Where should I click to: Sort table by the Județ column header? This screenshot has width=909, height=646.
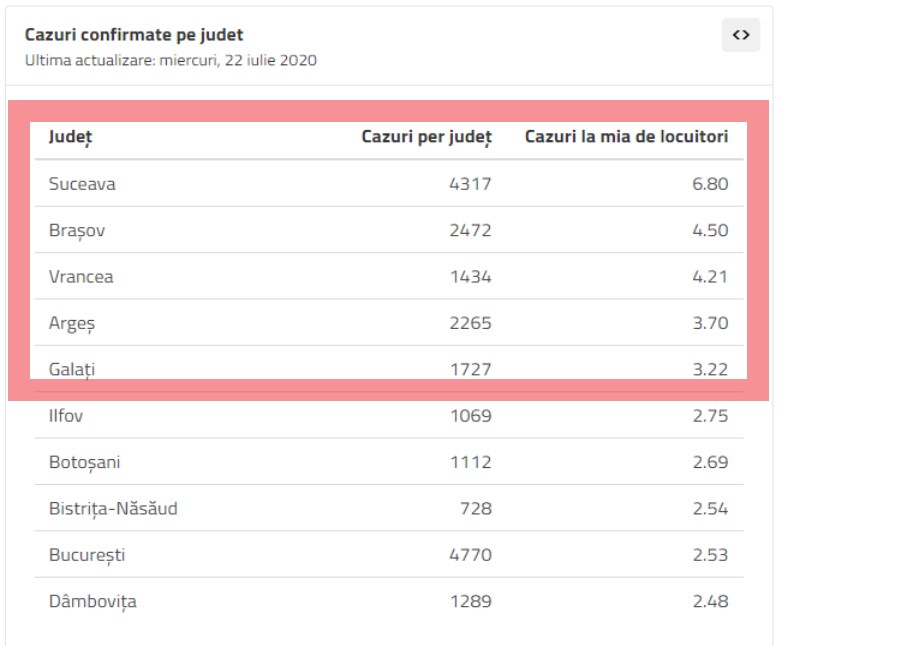66,137
